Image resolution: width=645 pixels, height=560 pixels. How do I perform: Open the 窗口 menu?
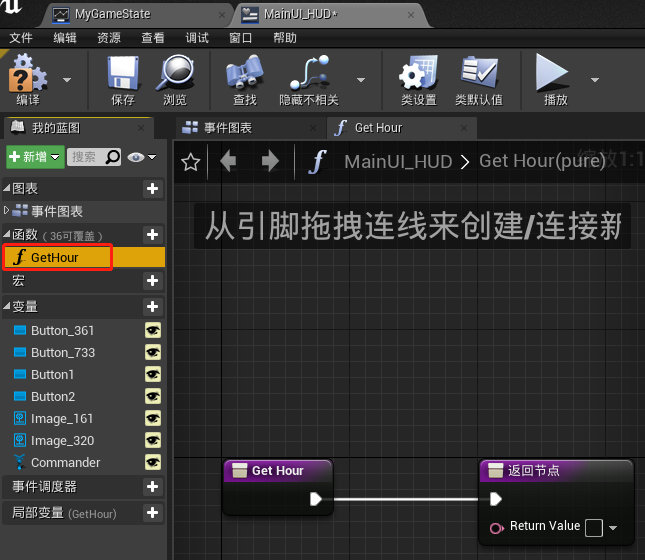click(x=241, y=38)
